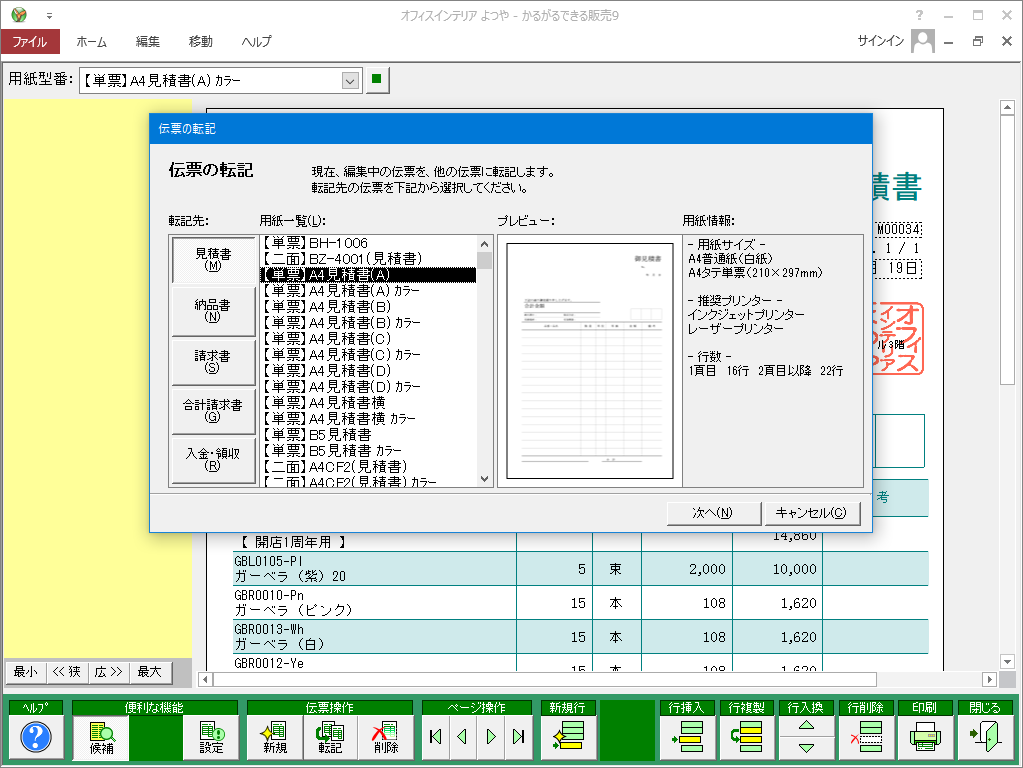Open the 候補 candidates tool
This screenshot has width=1023, height=768.
pyautogui.click(x=101, y=737)
